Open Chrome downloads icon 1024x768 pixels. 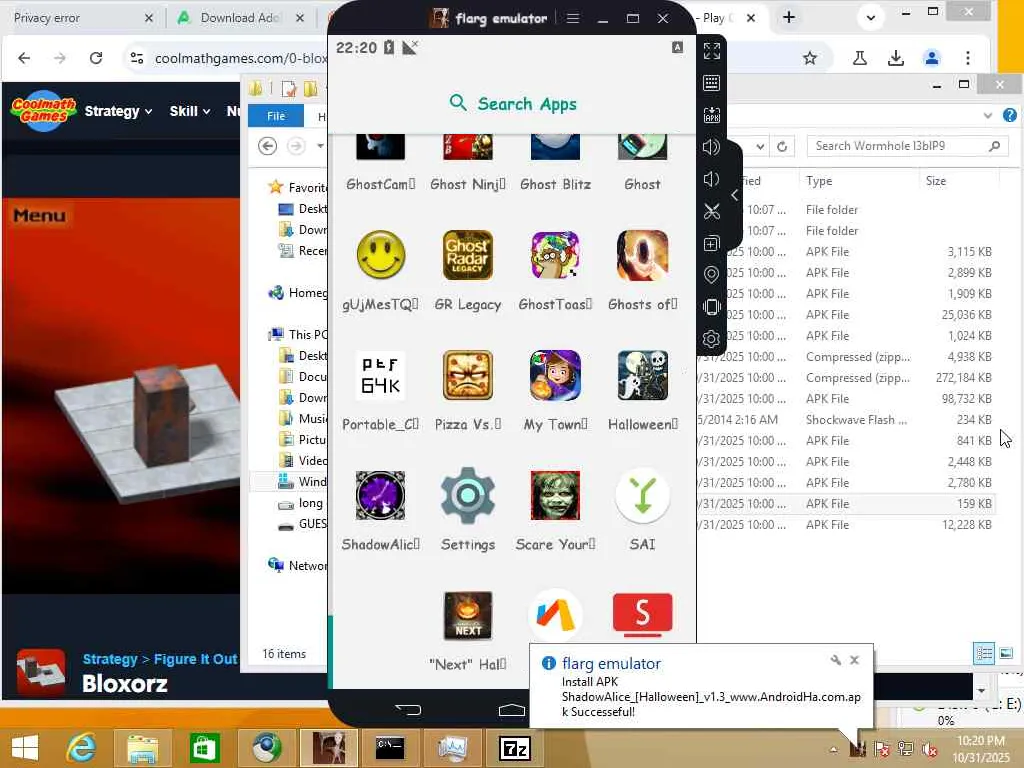(896, 58)
